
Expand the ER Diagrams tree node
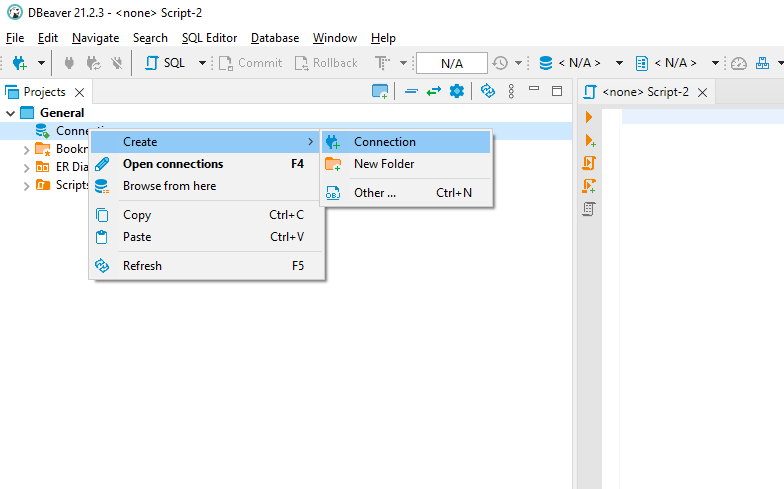click(x=26, y=168)
